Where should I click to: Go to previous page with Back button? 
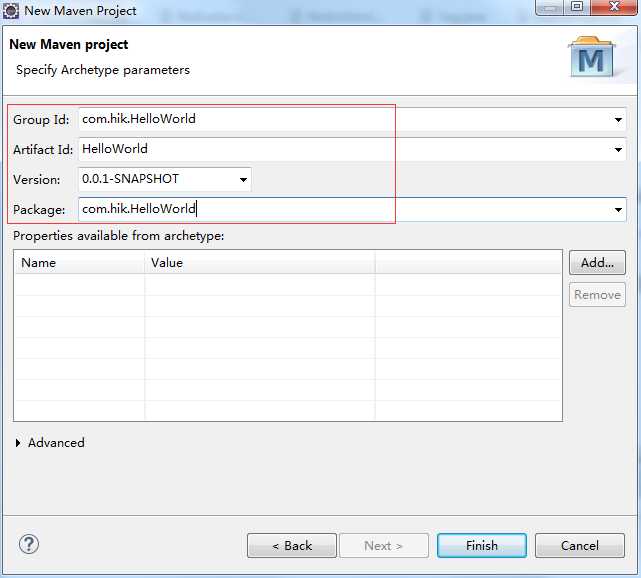[x=292, y=545]
